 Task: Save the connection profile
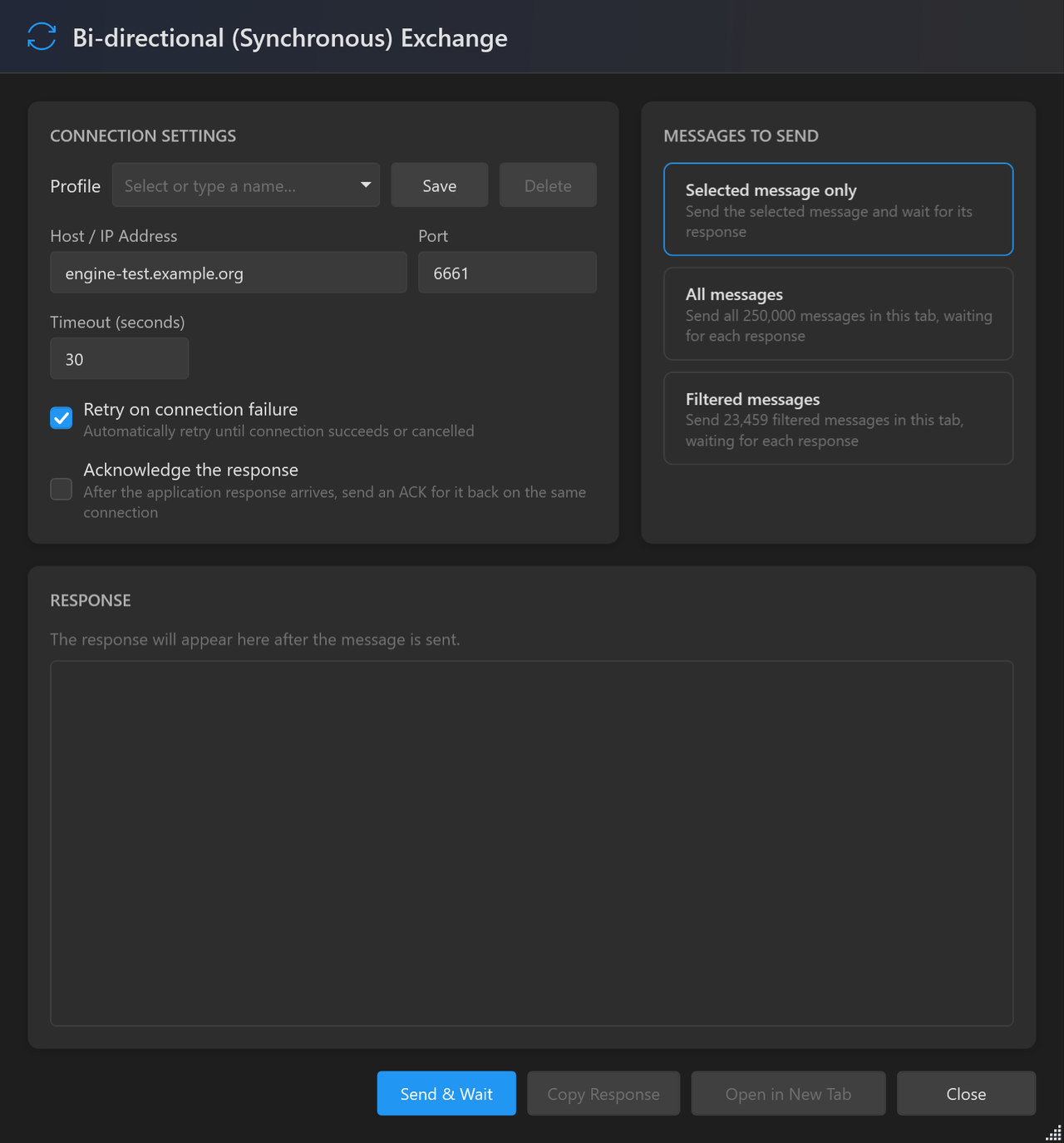(x=440, y=185)
